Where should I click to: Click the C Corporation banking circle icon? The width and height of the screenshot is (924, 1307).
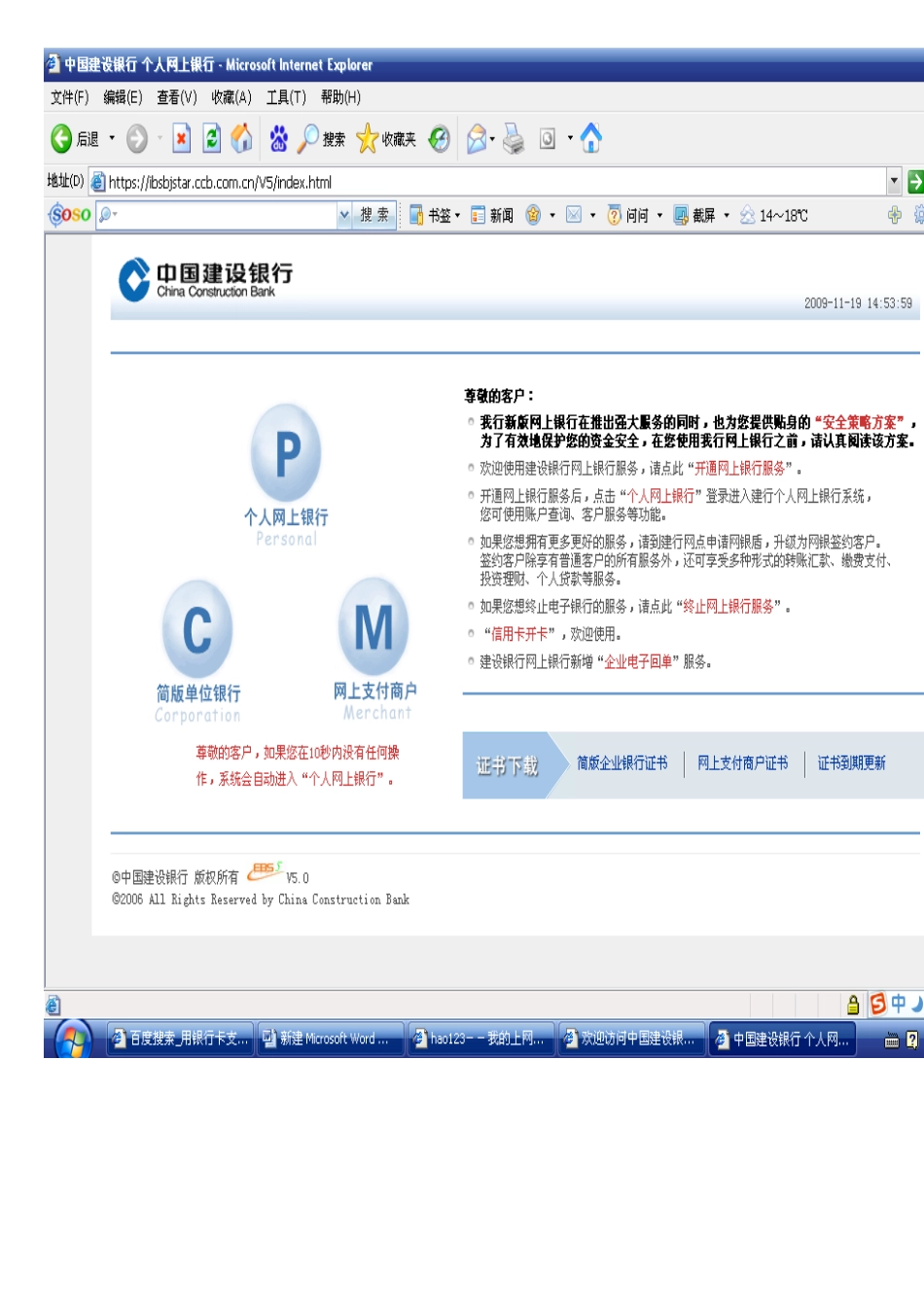(x=197, y=629)
